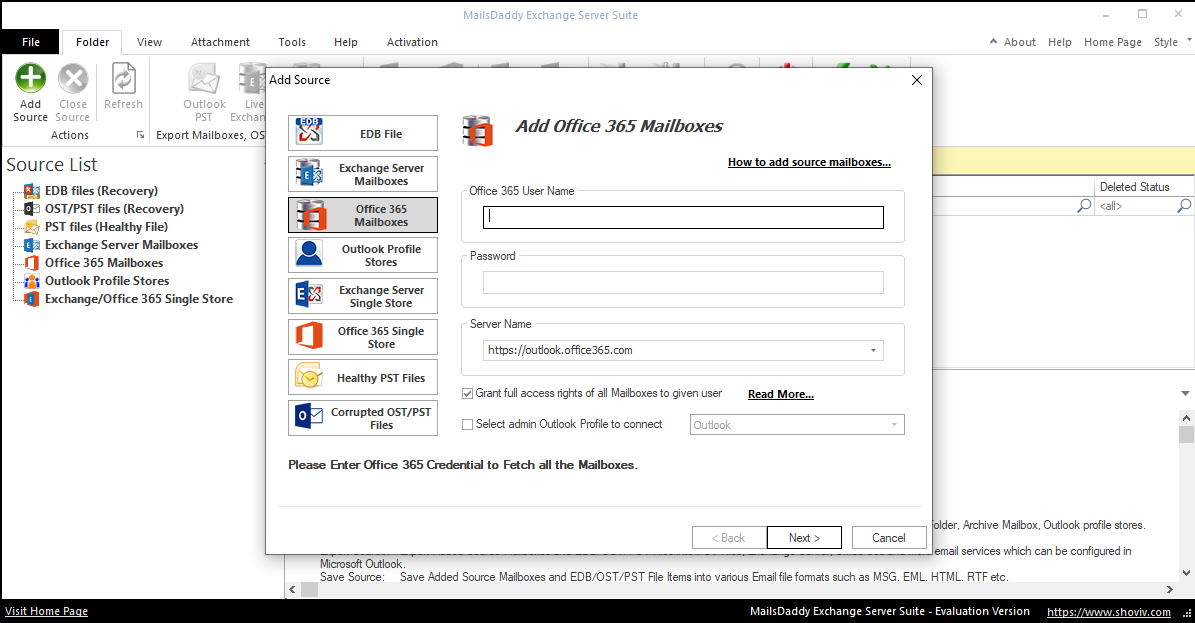Click the OST/PST files (Recovery) tree icon
Screen dimensions: 1195x623
pyautogui.click(x=31, y=208)
